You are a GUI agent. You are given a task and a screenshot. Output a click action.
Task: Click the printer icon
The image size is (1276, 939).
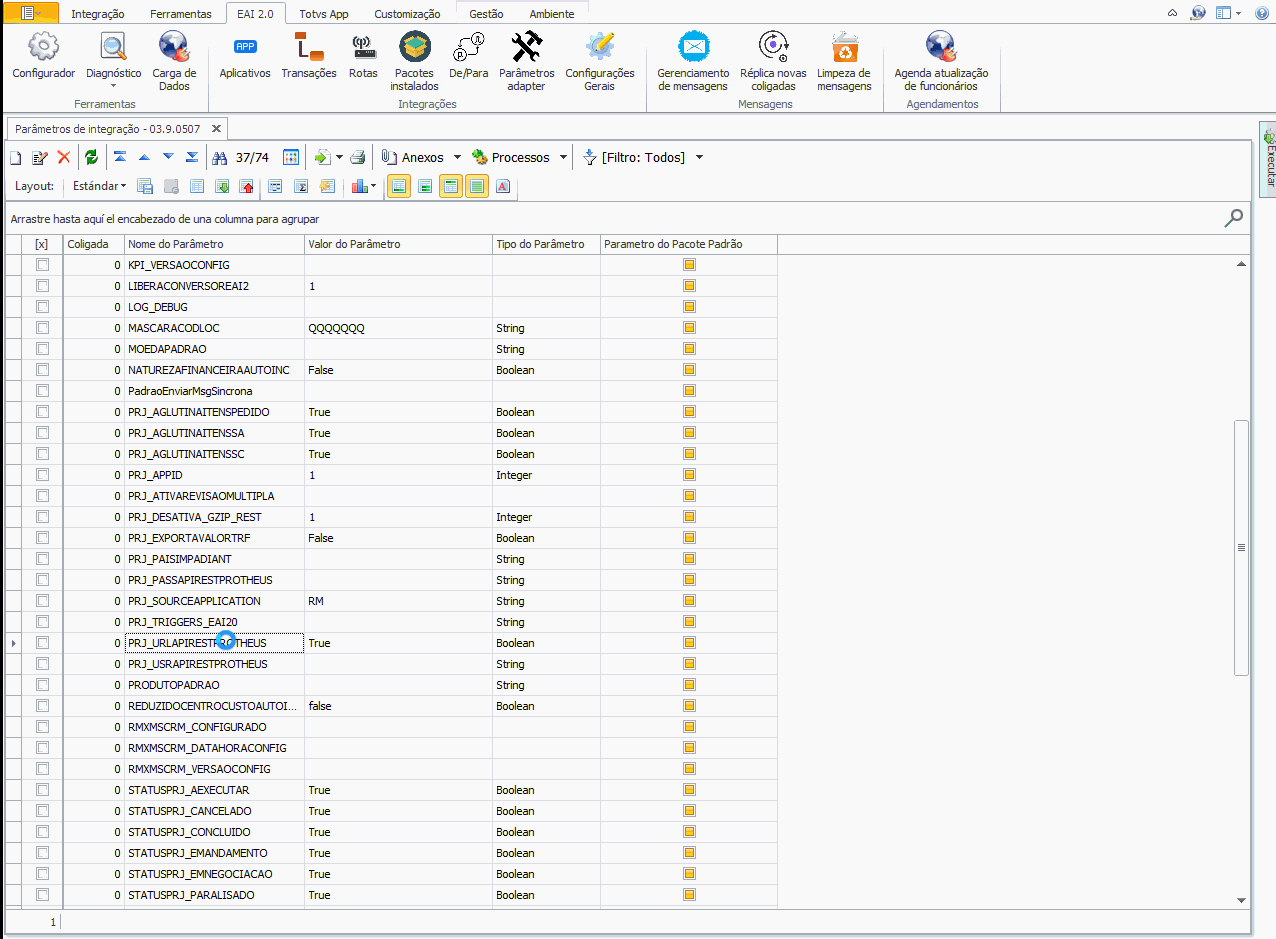(358, 157)
